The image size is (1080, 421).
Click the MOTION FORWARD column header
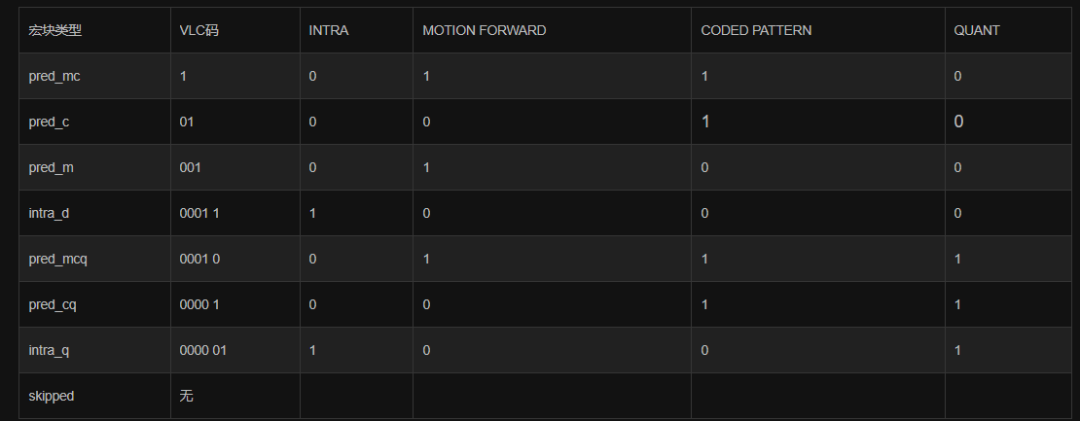(484, 31)
